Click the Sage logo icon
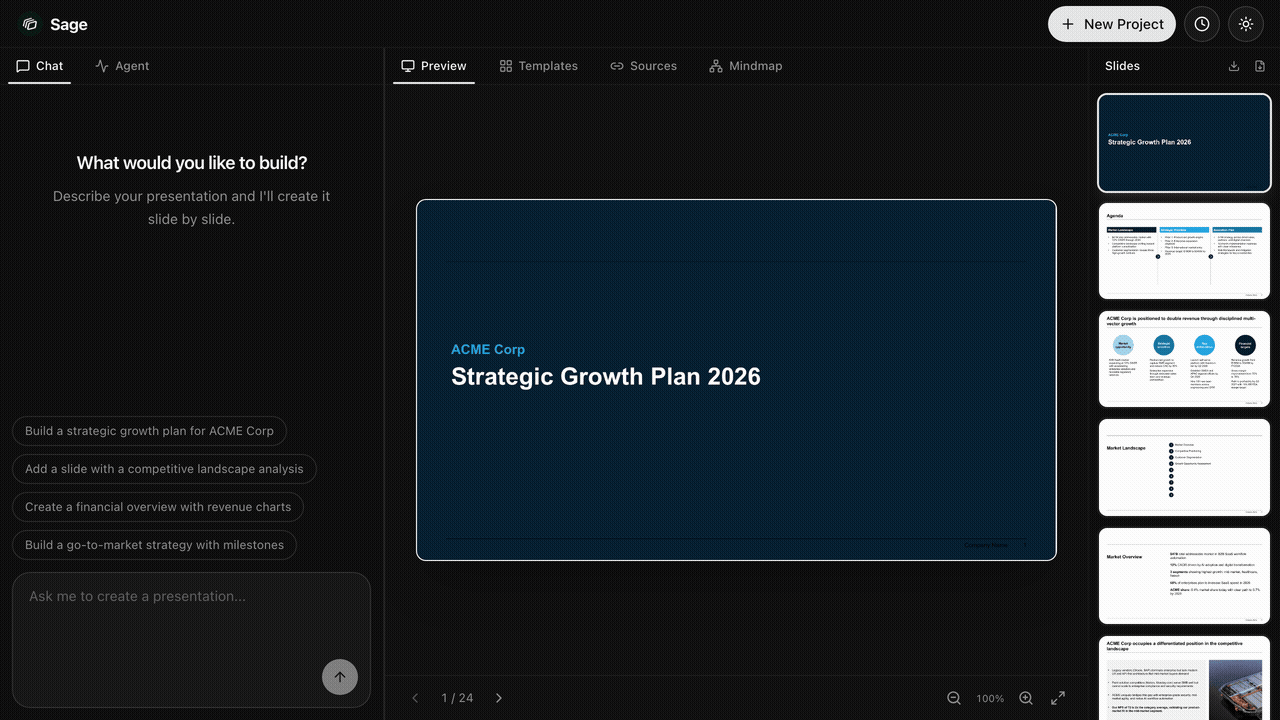The width and height of the screenshot is (1280, 720). pos(30,24)
